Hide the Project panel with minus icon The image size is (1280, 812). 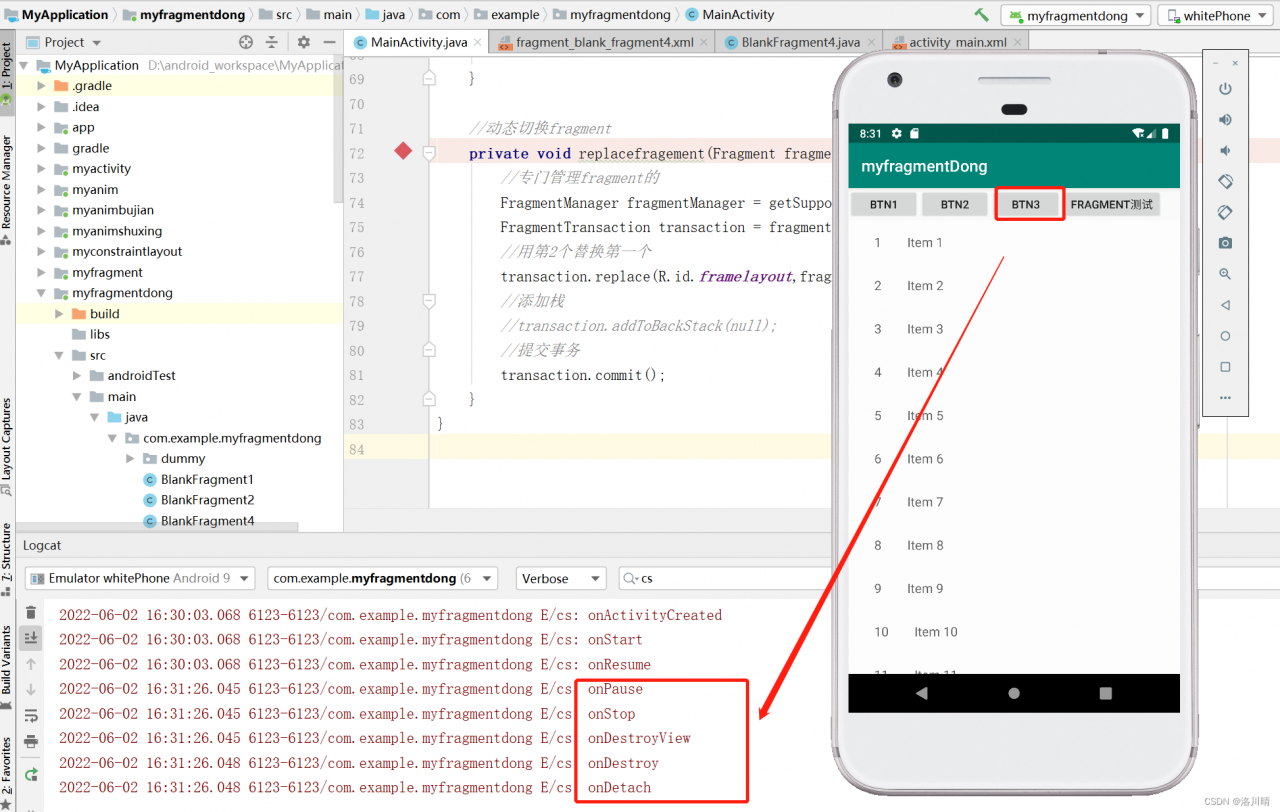point(330,42)
